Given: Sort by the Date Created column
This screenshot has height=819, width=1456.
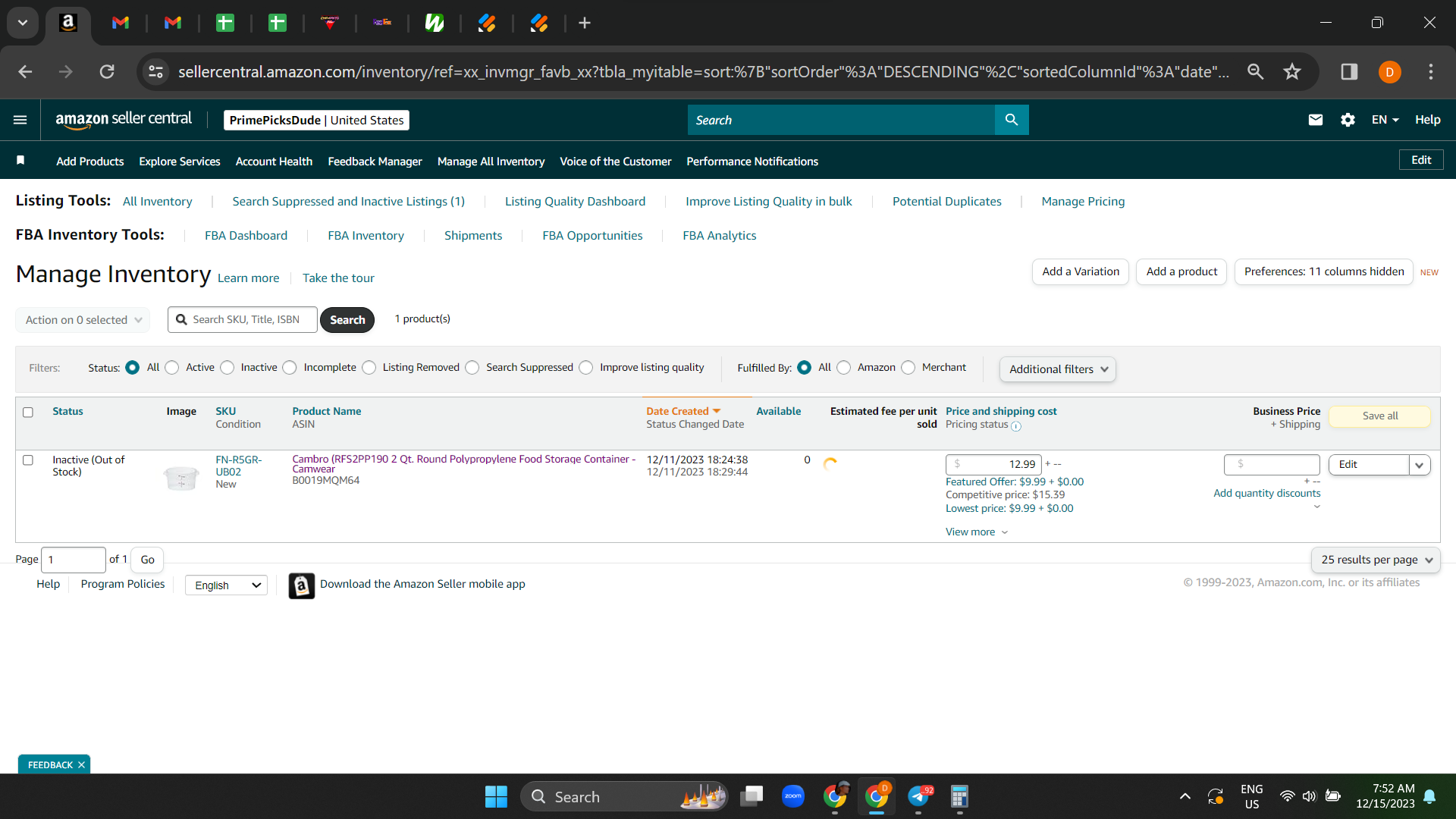Looking at the screenshot, I should pyautogui.click(x=683, y=411).
